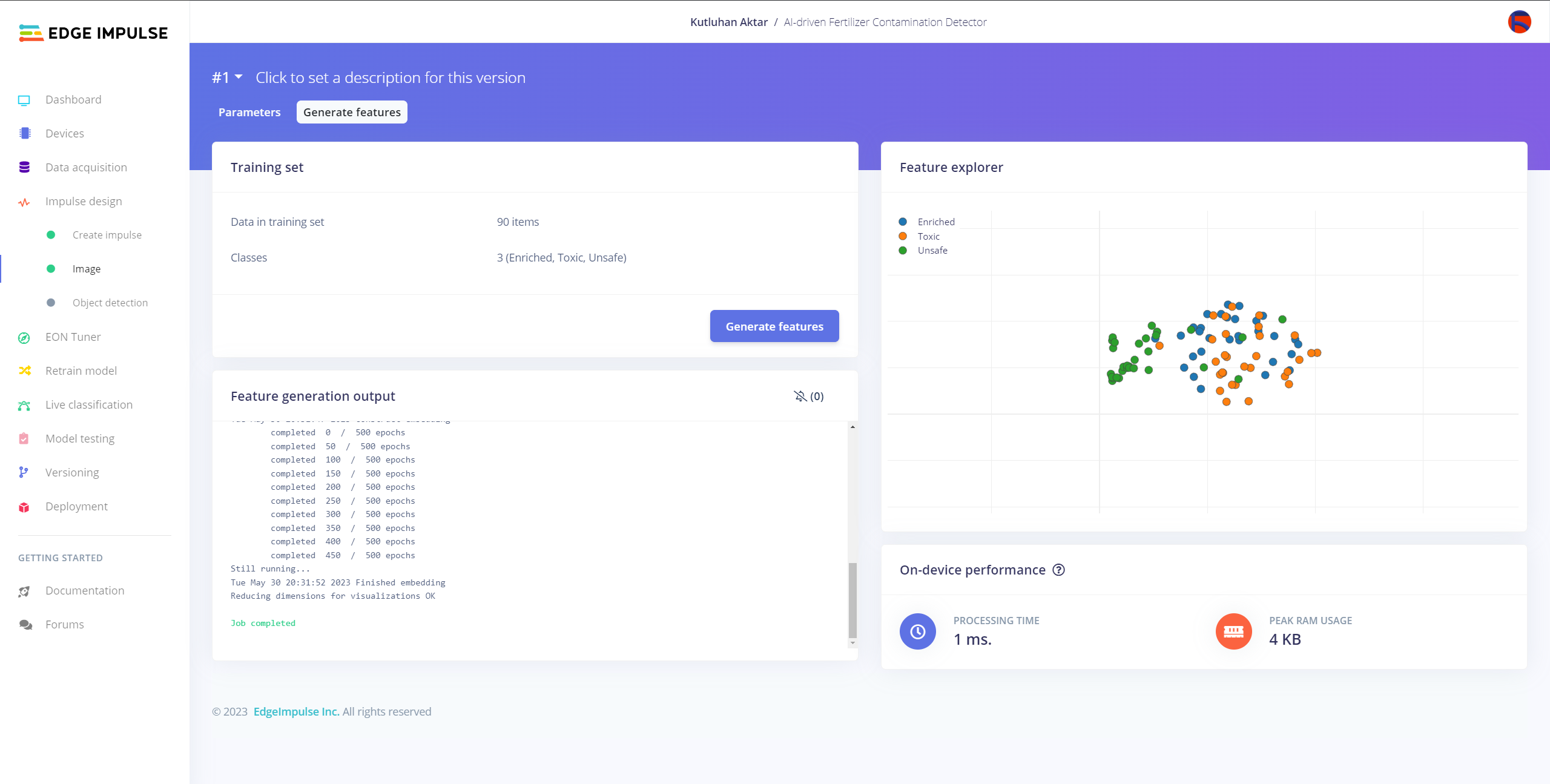Image resolution: width=1550 pixels, height=784 pixels.
Task: Open help for On-device performance
Action: (x=1058, y=570)
